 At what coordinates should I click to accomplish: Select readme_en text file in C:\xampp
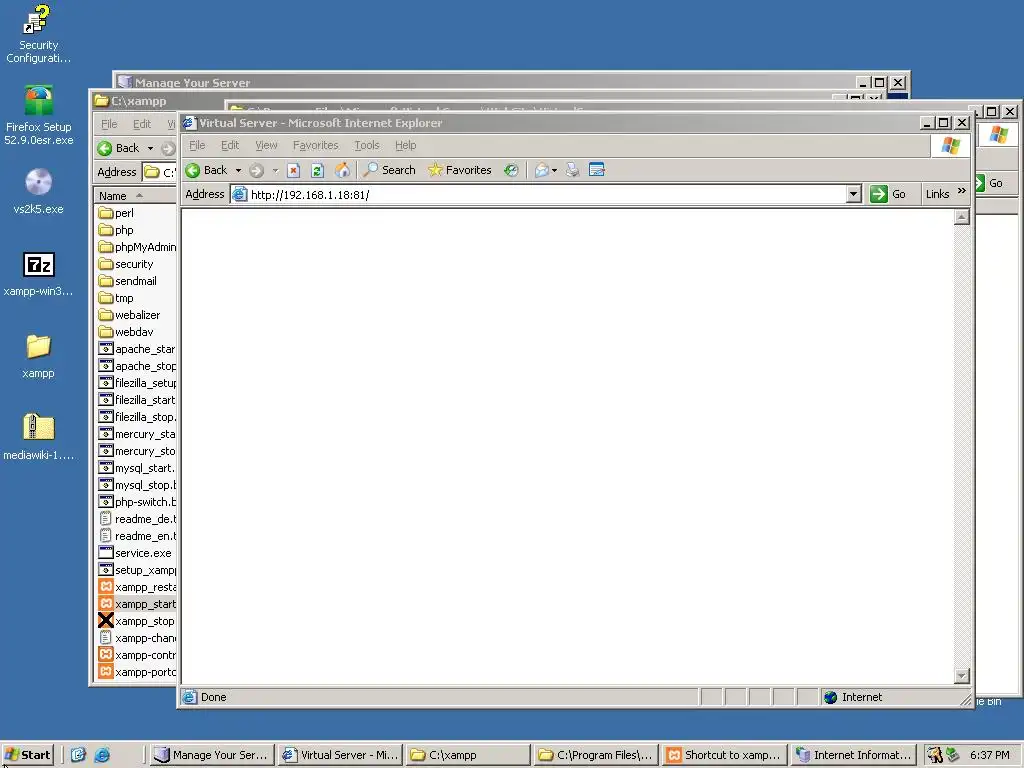point(137,536)
